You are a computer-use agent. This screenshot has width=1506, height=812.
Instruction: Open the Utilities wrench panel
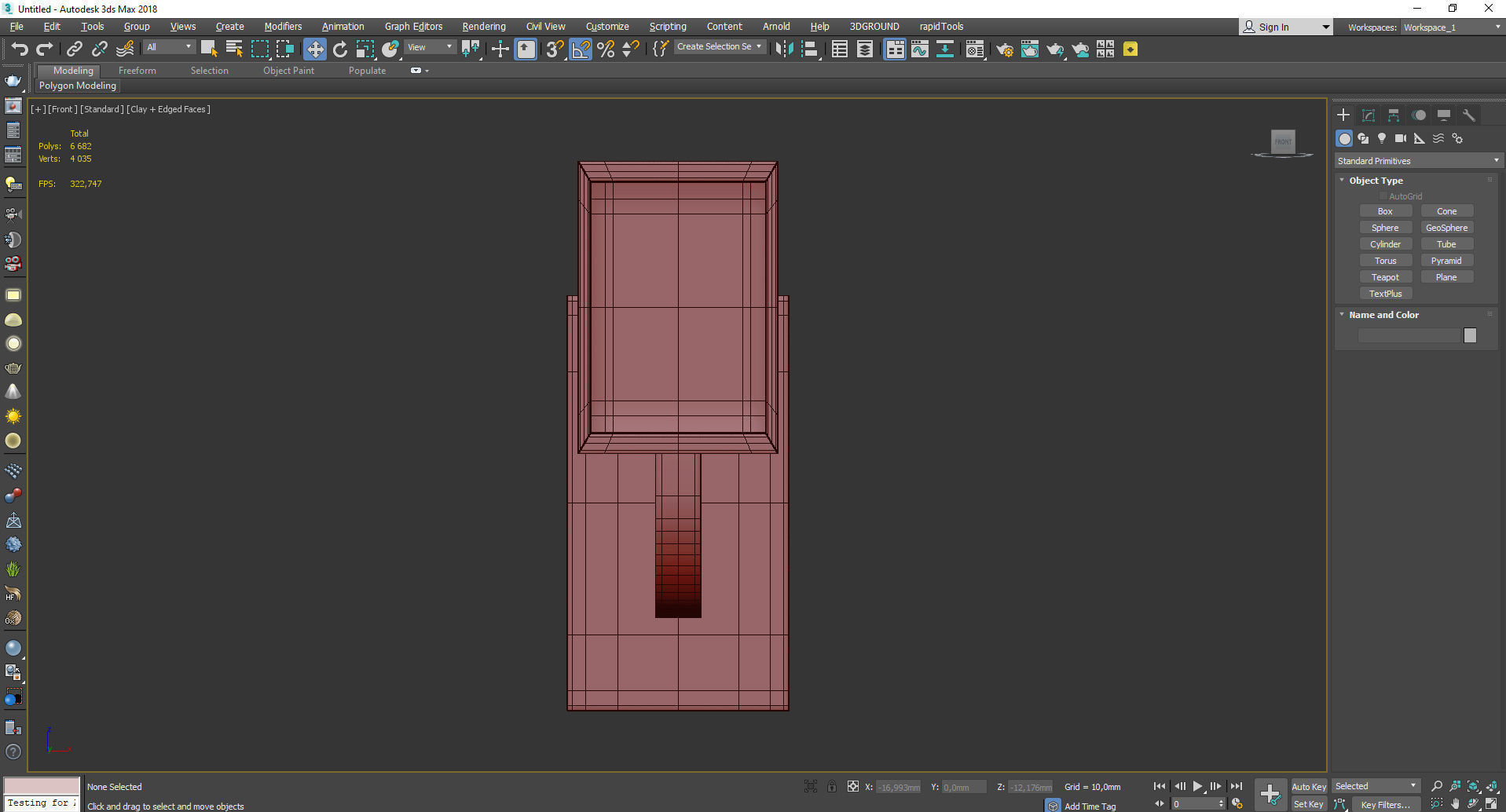(x=1468, y=115)
